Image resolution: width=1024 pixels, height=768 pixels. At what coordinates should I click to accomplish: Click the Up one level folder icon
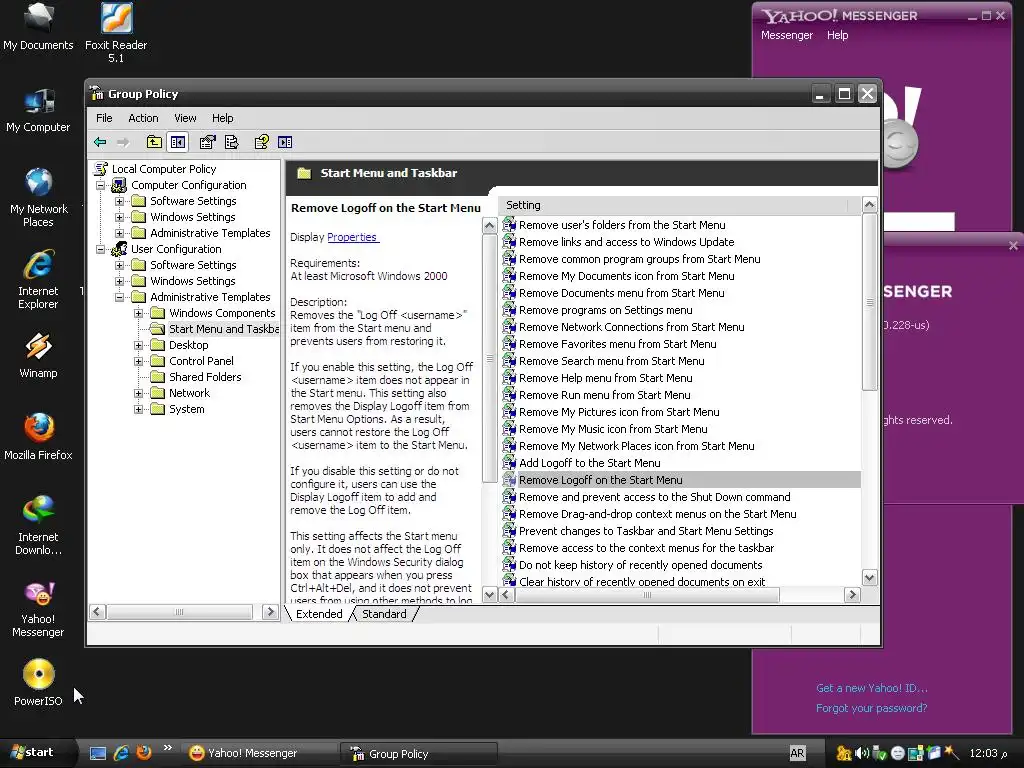[x=154, y=142]
